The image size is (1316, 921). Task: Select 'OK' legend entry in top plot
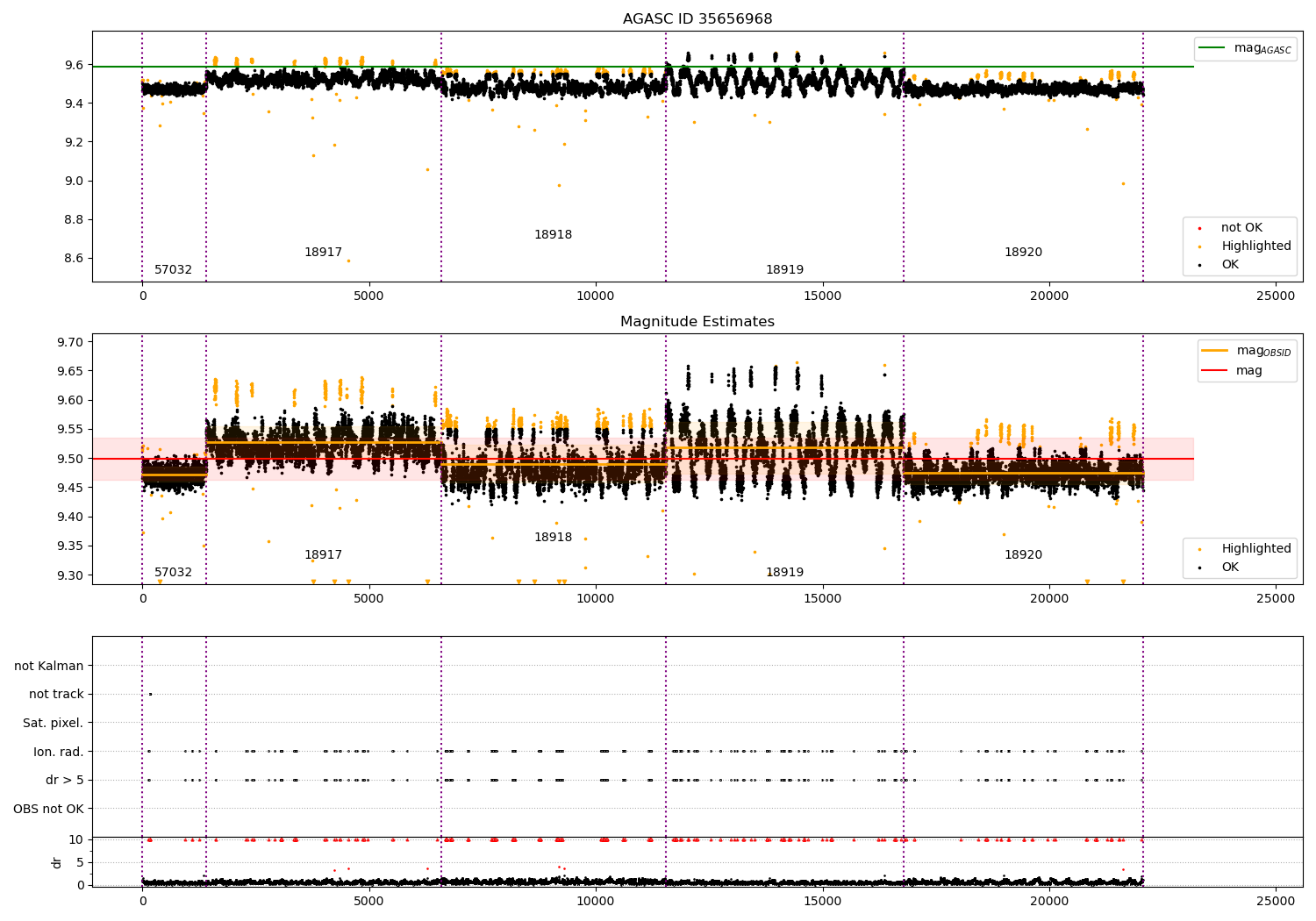point(1230,265)
